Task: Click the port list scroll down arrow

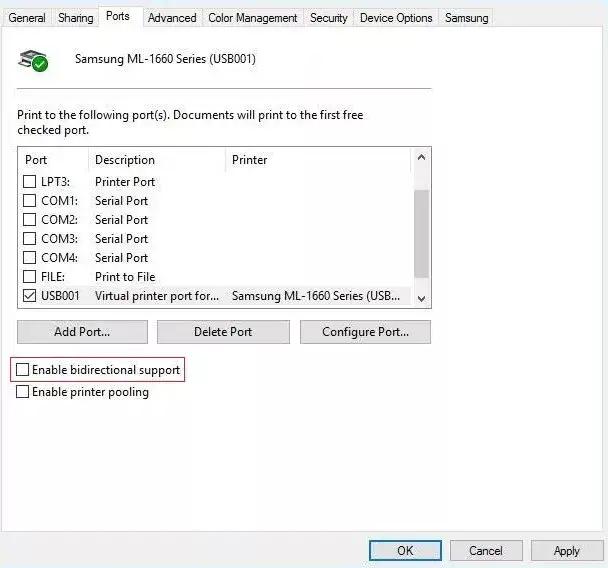Action: pyautogui.click(x=421, y=299)
